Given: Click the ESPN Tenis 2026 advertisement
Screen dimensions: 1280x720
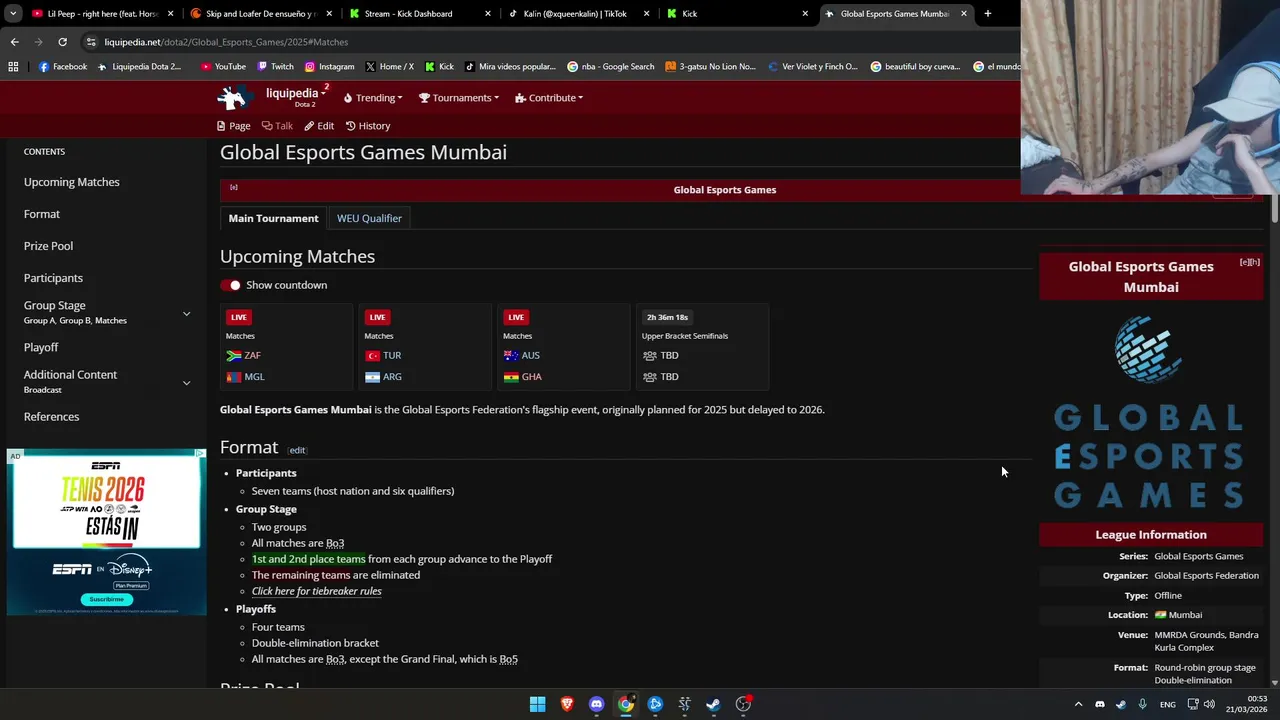Looking at the screenshot, I should (106, 532).
